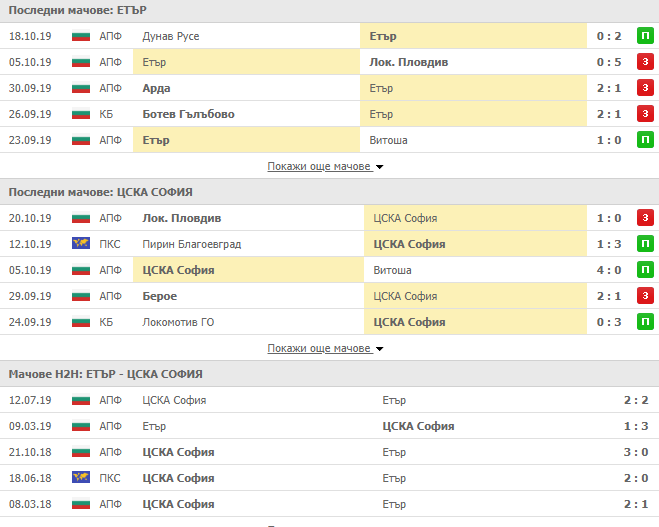Click Bulgarian flag in 24.09.19 row
The image size is (659, 527).
81,322
